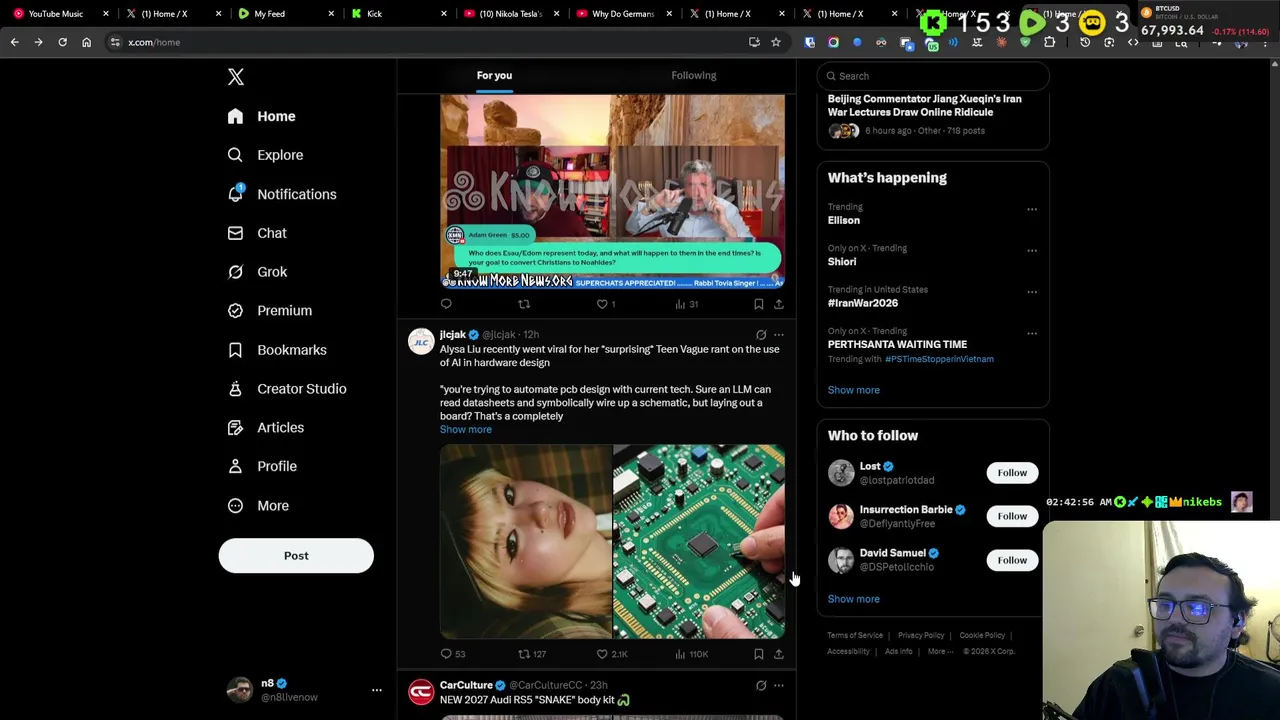Viewport: 1280px width, 720px height.
Task: Repost the jlcjak post with 127 reposts
Action: pyautogui.click(x=531, y=654)
